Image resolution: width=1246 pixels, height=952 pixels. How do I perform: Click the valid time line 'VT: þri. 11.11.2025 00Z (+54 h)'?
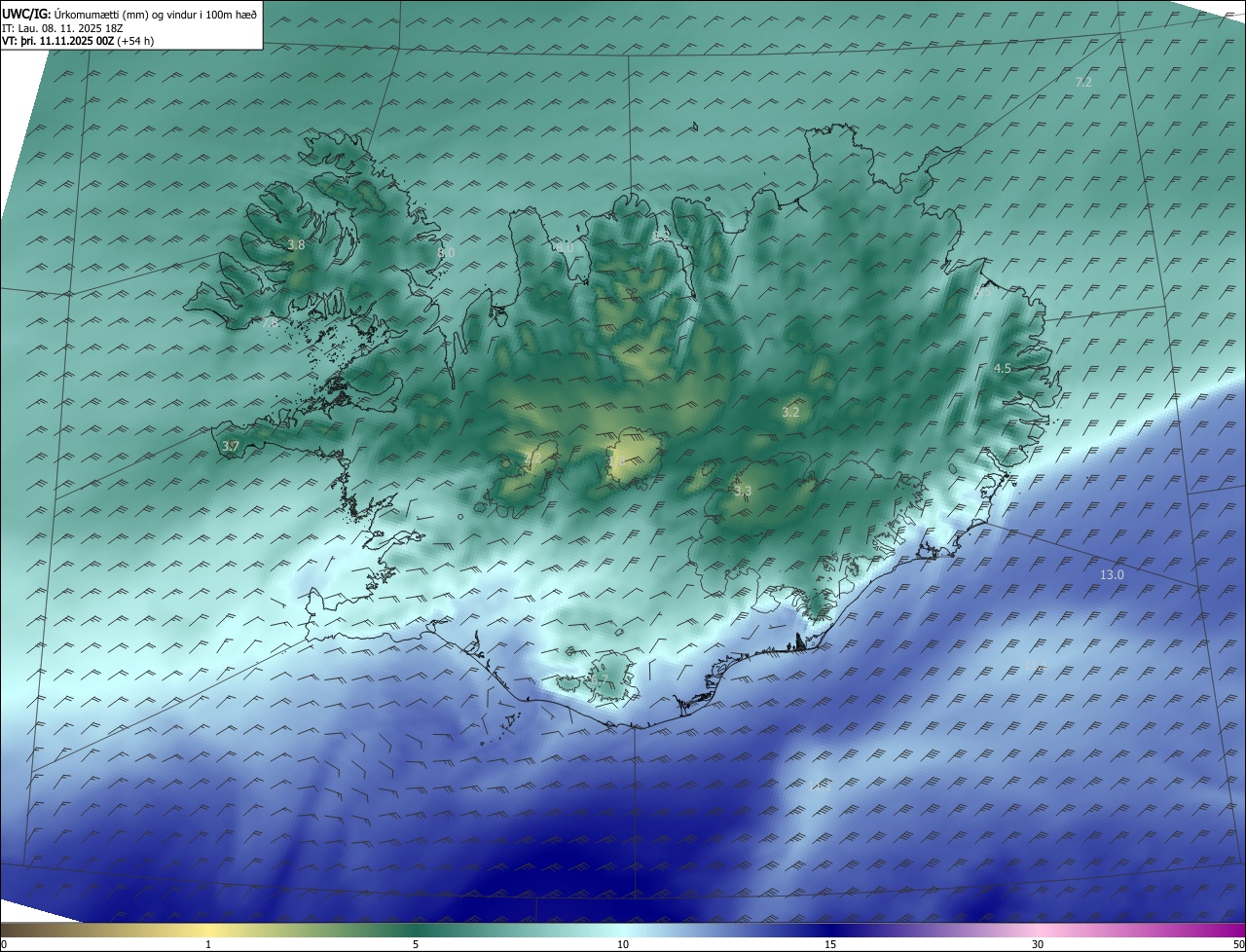(78, 41)
